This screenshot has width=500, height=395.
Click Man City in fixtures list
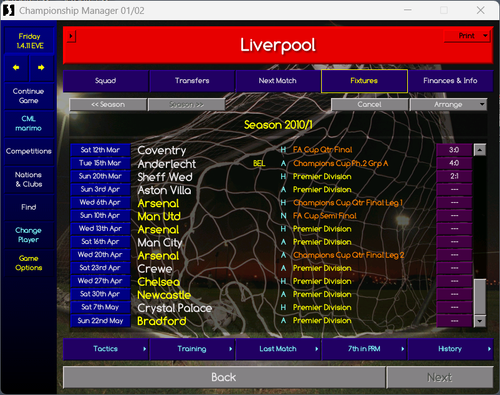pos(160,243)
